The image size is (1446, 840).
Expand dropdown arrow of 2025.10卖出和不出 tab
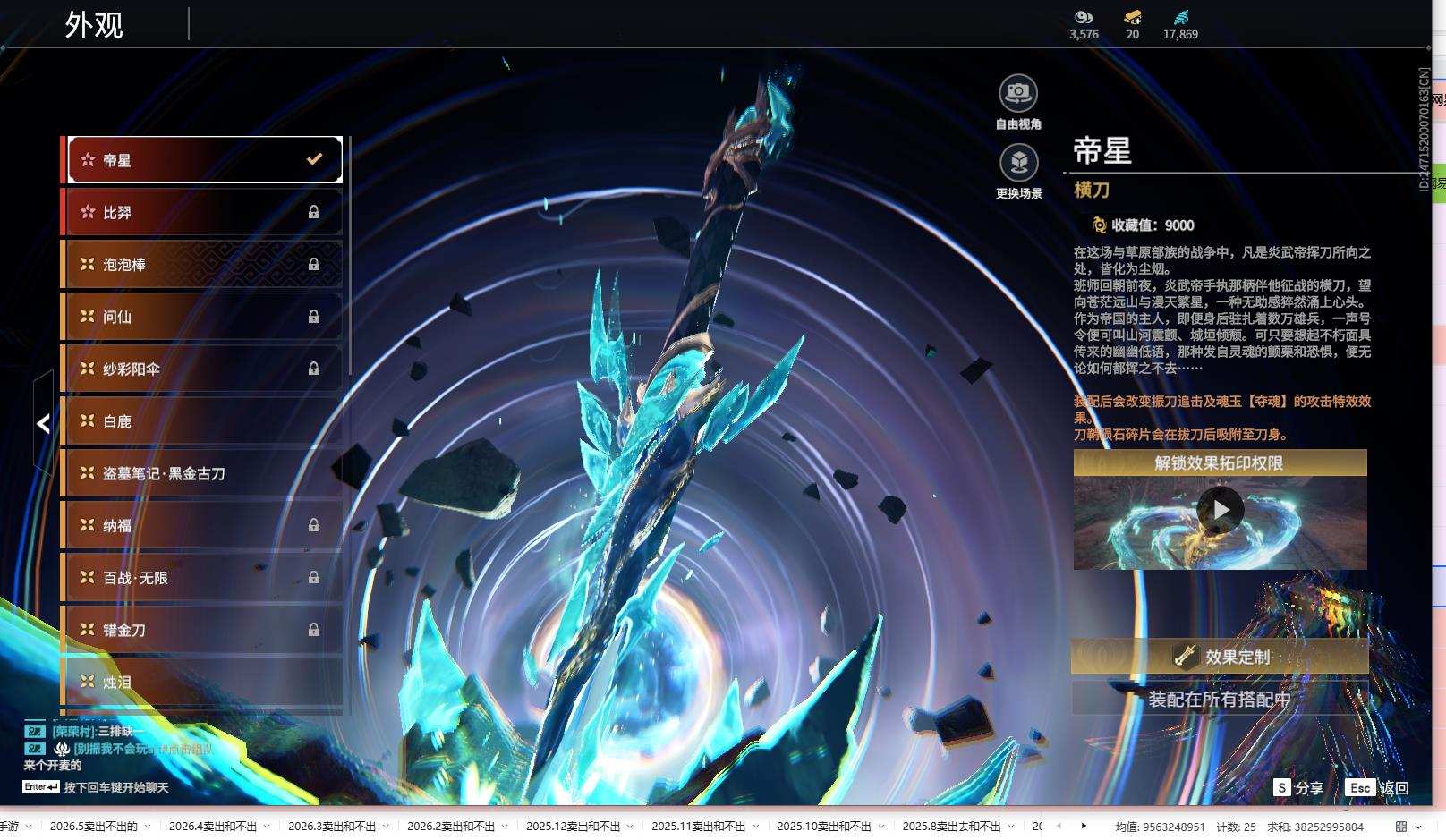(x=881, y=826)
